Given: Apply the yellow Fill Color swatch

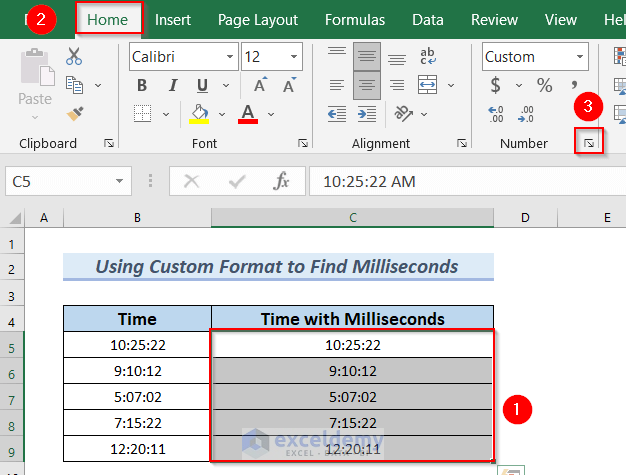Looking at the screenshot, I should [x=198, y=113].
